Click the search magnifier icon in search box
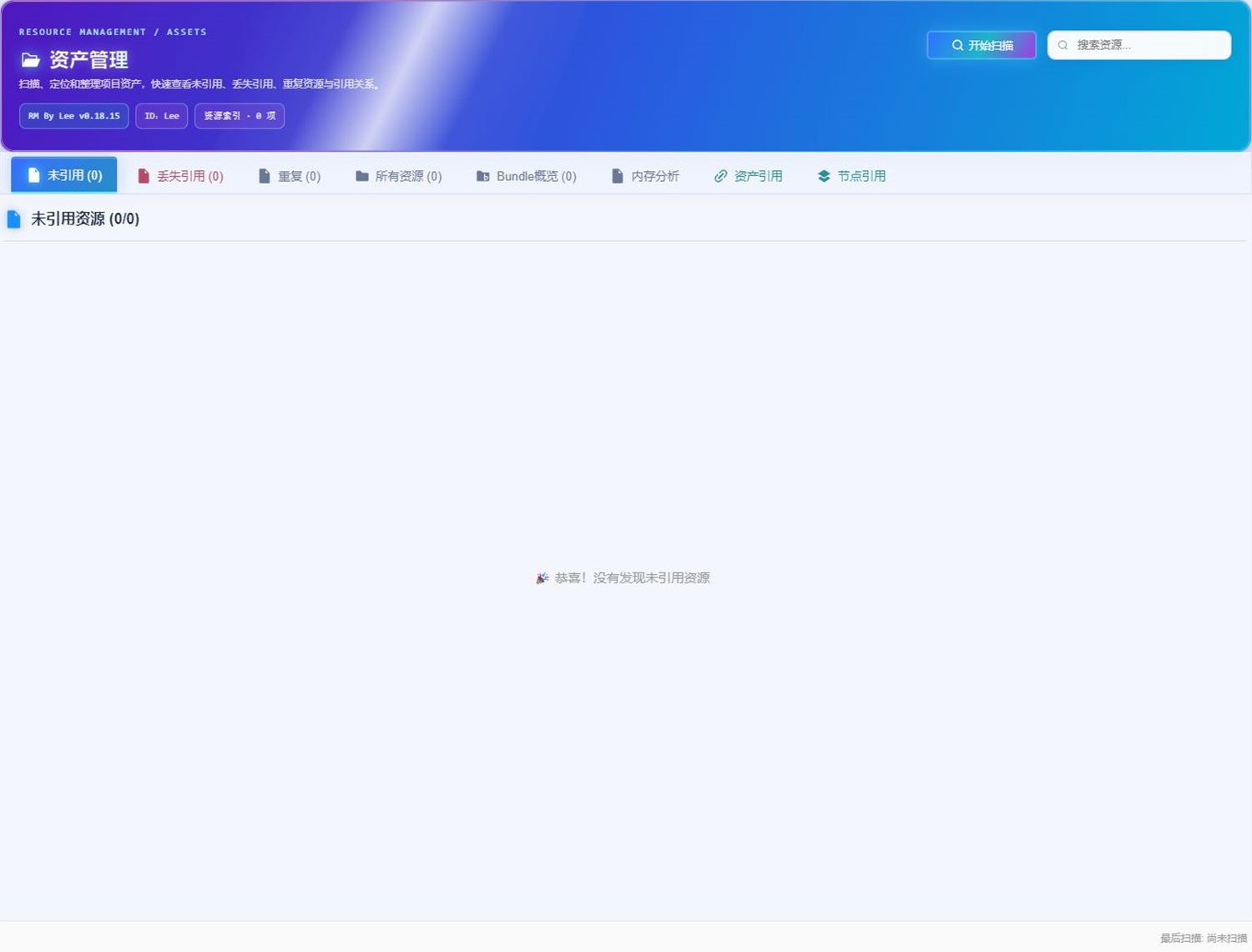This screenshot has height=952, width=1252. click(x=1063, y=45)
